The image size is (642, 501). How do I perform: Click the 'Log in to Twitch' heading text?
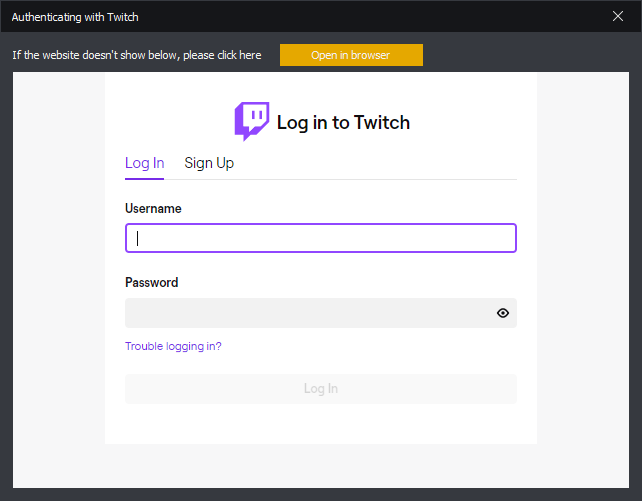pos(343,122)
